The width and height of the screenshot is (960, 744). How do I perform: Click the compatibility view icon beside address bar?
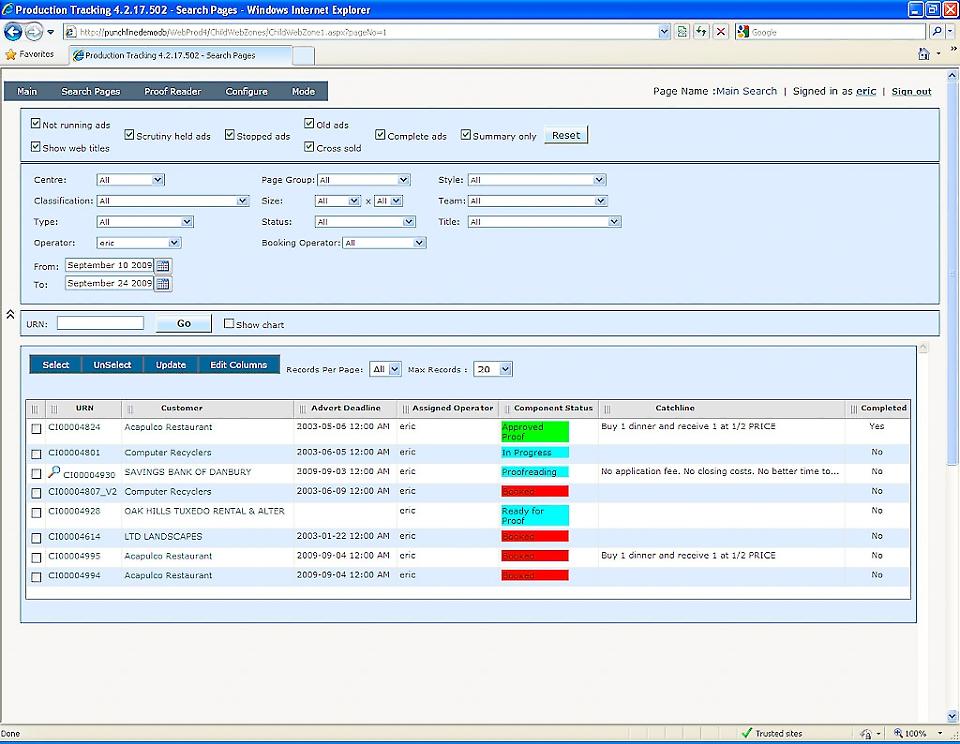(x=681, y=32)
